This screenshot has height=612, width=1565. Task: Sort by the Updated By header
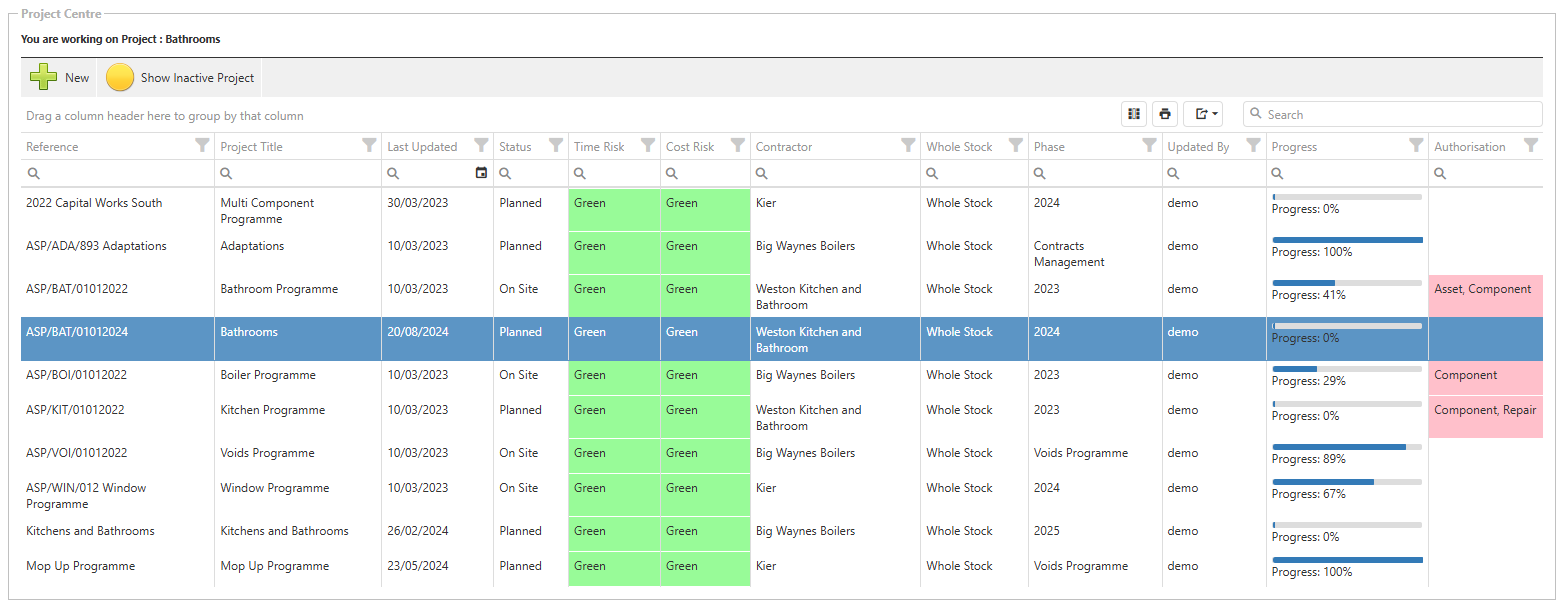point(1198,147)
